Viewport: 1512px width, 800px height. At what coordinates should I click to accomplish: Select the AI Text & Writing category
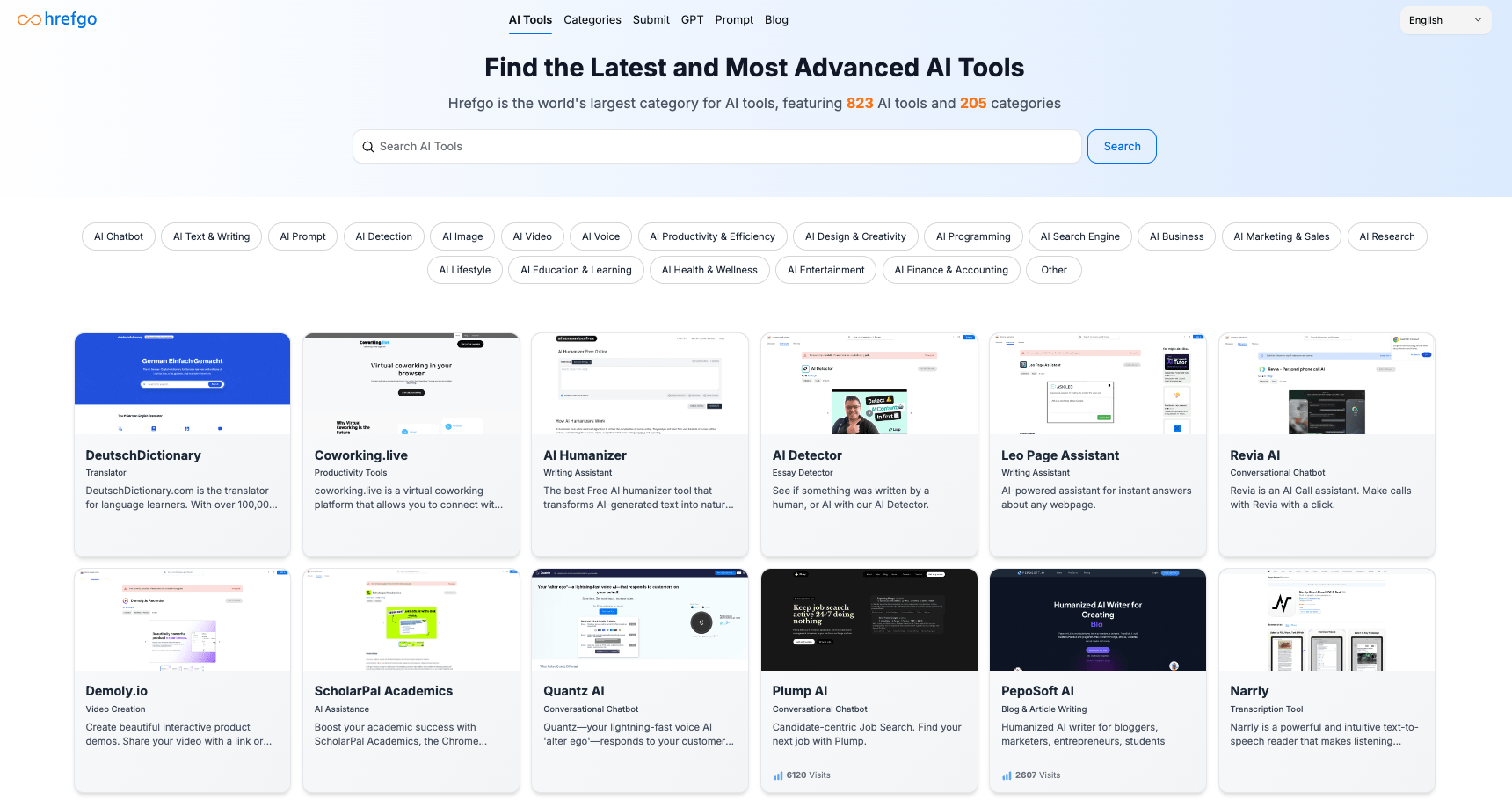[211, 236]
